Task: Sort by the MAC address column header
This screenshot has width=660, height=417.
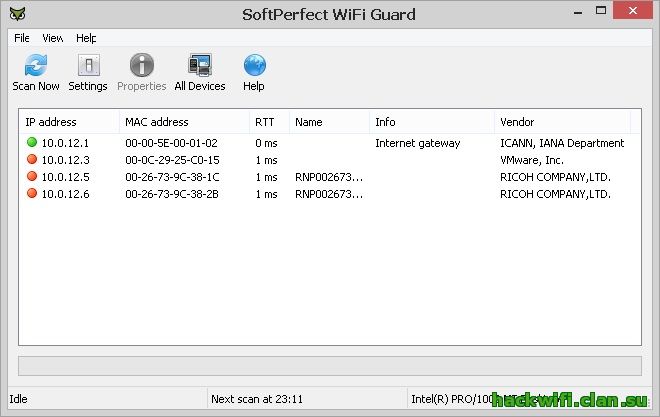Action: click(x=184, y=122)
